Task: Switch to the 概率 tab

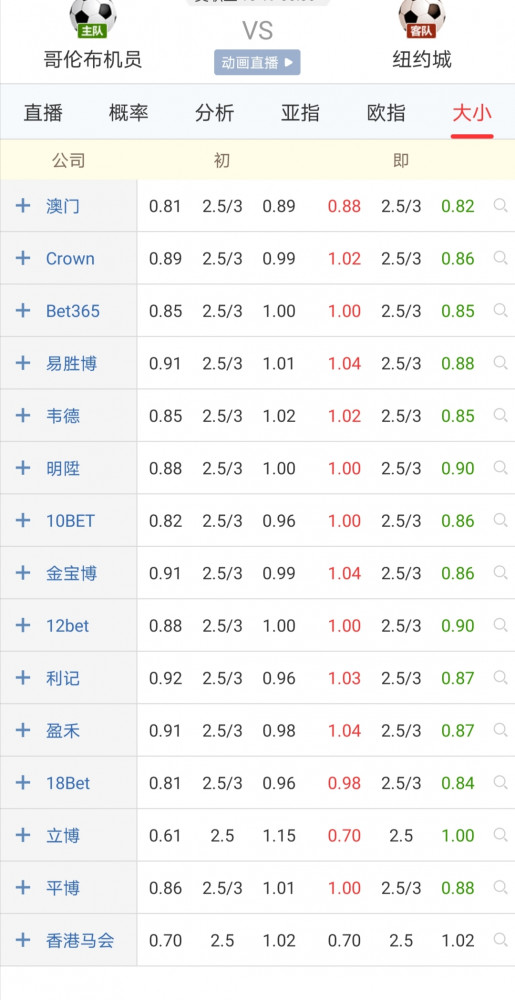Action: point(129,114)
